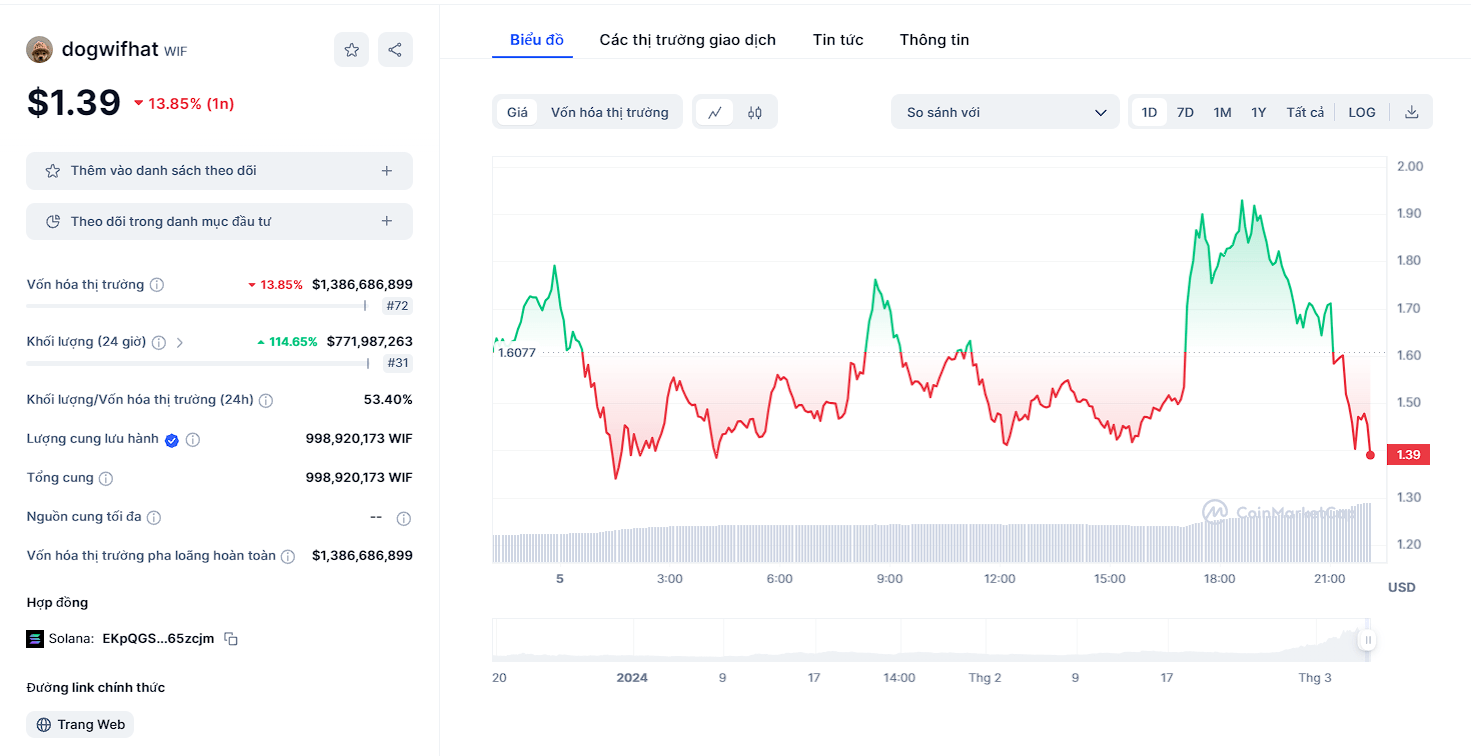The height and width of the screenshot is (756, 1471).
Task: Click the USD currency label
Action: click(x=1402, y=588)
